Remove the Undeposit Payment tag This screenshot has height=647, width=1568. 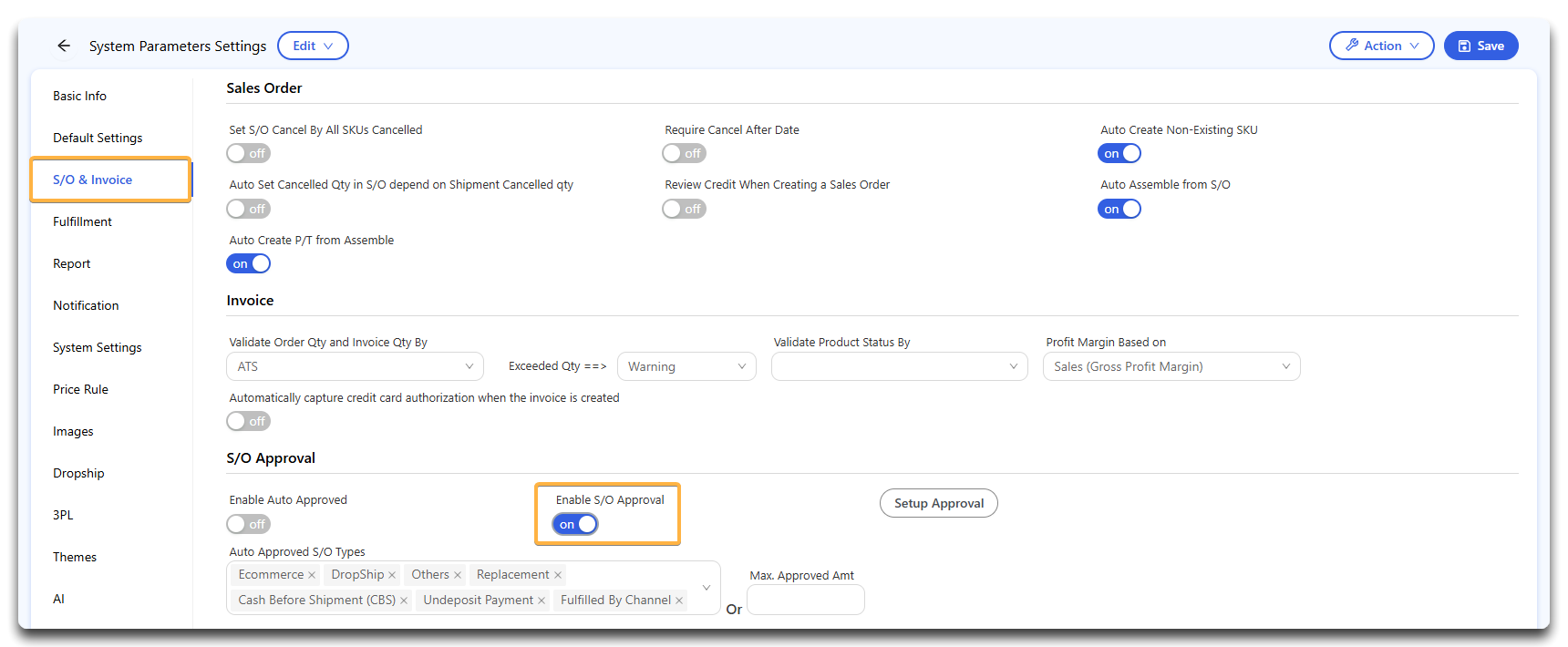(x=542, y=601)
